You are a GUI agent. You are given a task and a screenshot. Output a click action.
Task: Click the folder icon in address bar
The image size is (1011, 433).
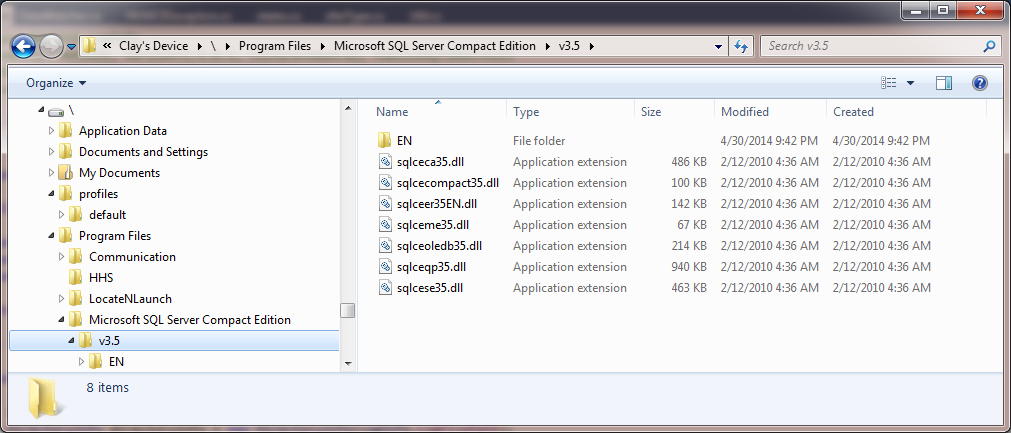coord(90,46)
